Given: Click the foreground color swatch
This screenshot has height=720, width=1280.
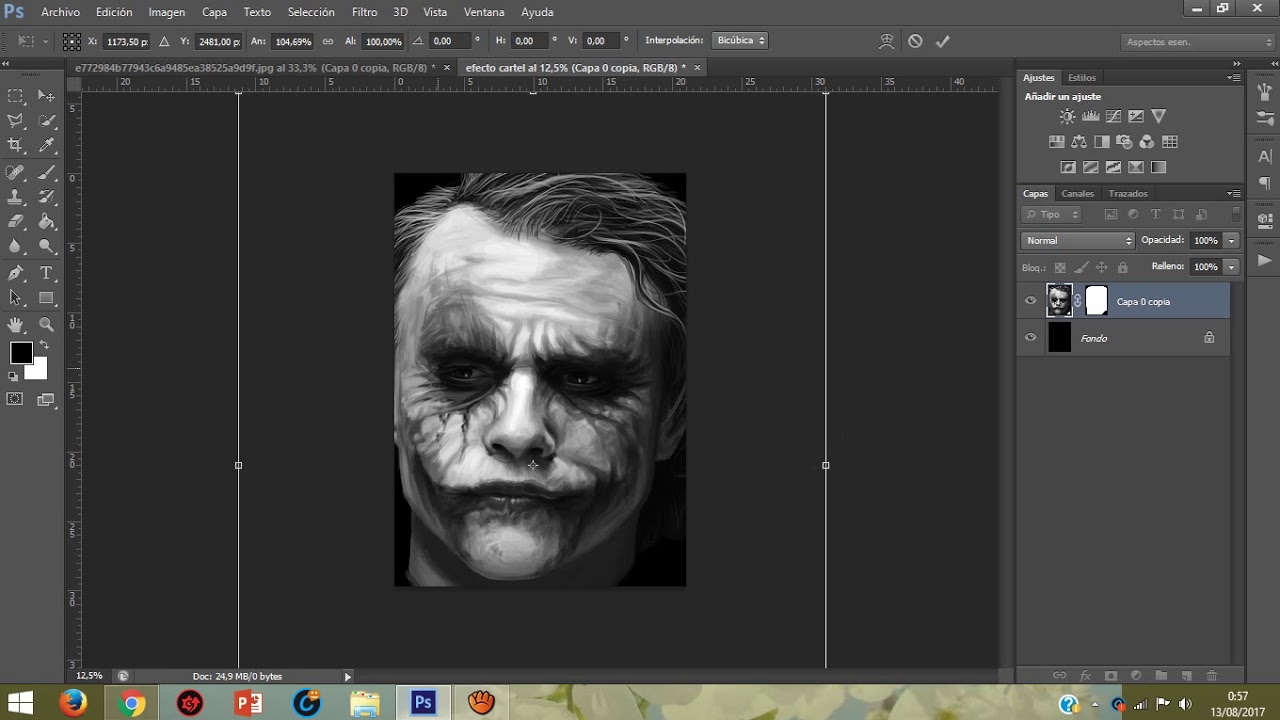Looking at the screenshot, I should (21, 353).
